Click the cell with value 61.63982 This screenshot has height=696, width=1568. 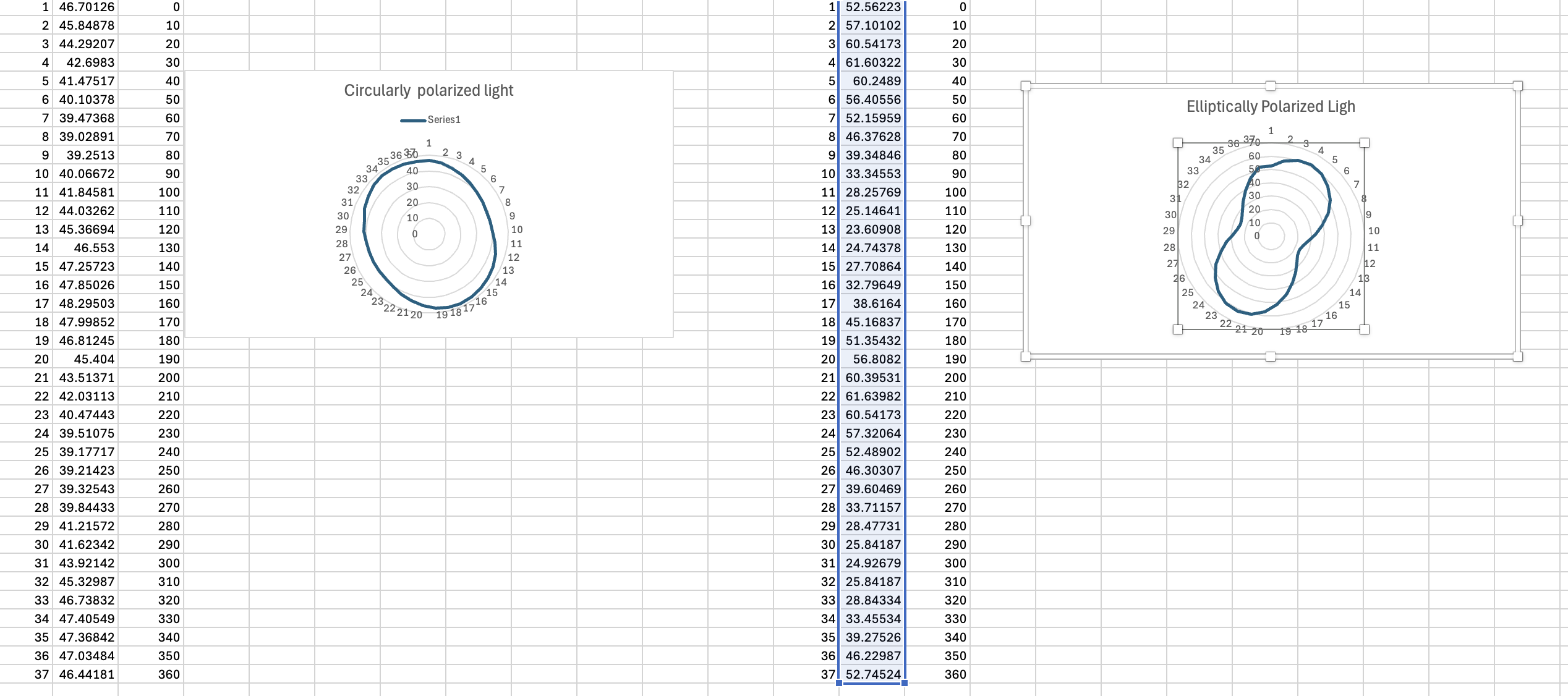click(872, 396)
